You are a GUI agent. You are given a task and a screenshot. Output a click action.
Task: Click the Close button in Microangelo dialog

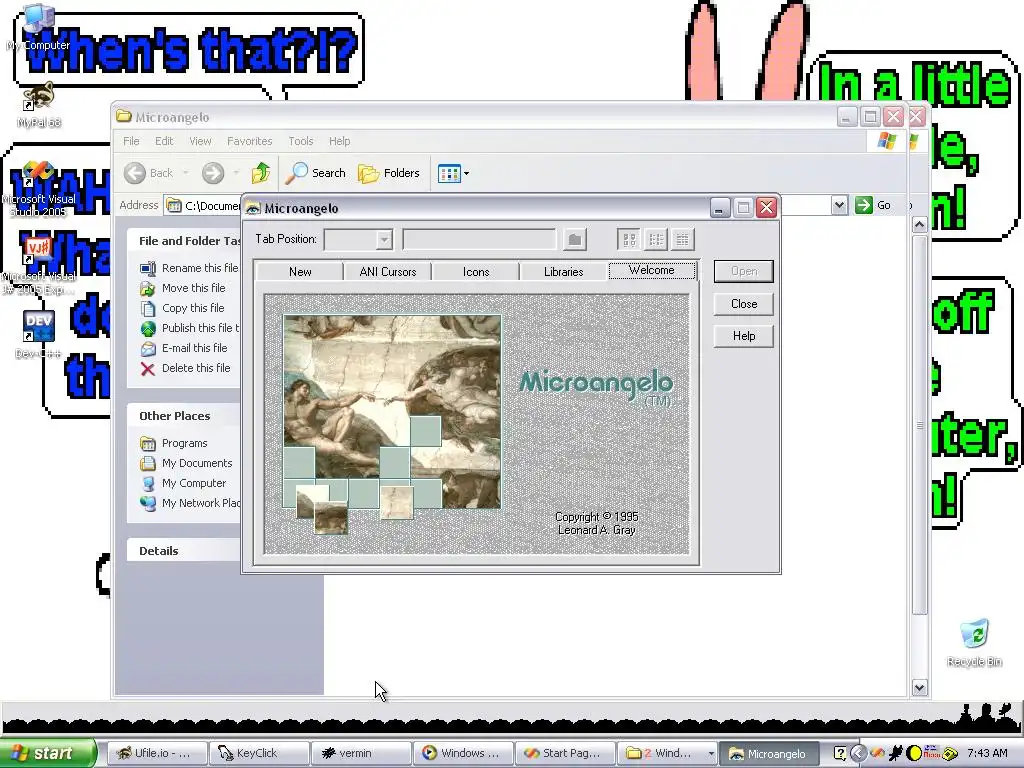(744, 304)
